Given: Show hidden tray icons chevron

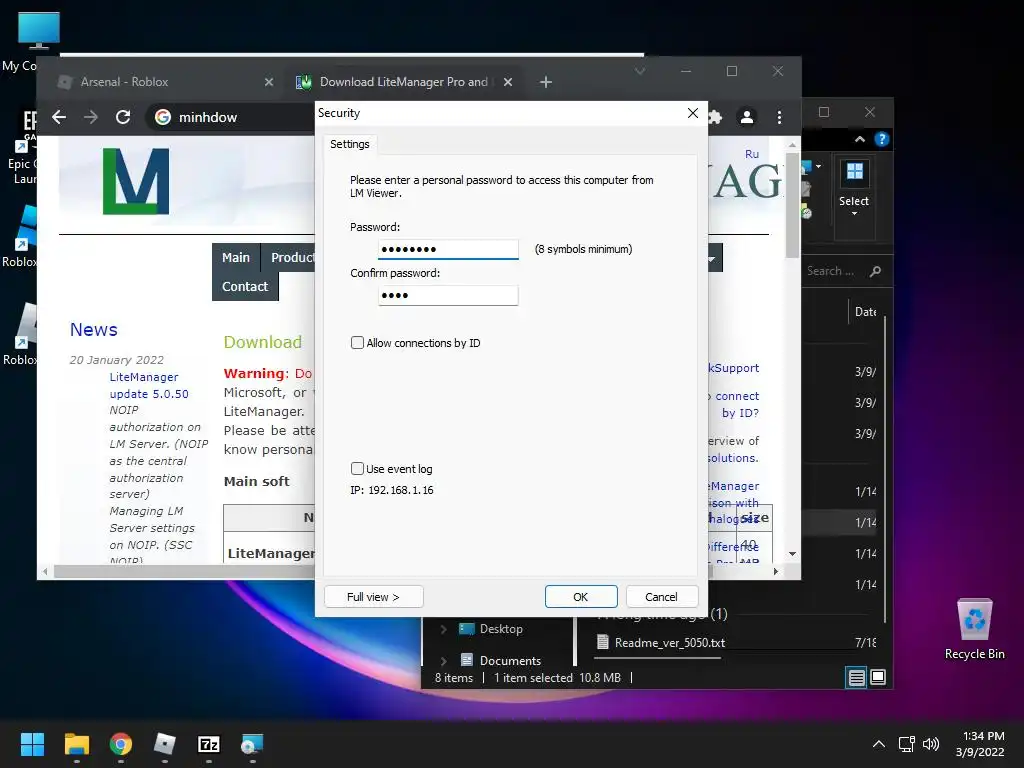Looking at the screenshot, I should pos(879,744).
